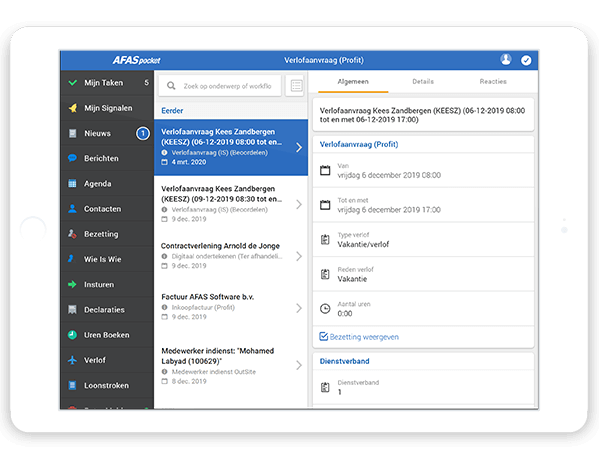Viewport: 600px width, 450px height.
Task: Expand selected Verlofaanvraag 06-12-2019 chevron
Action: tap(299, 147)
